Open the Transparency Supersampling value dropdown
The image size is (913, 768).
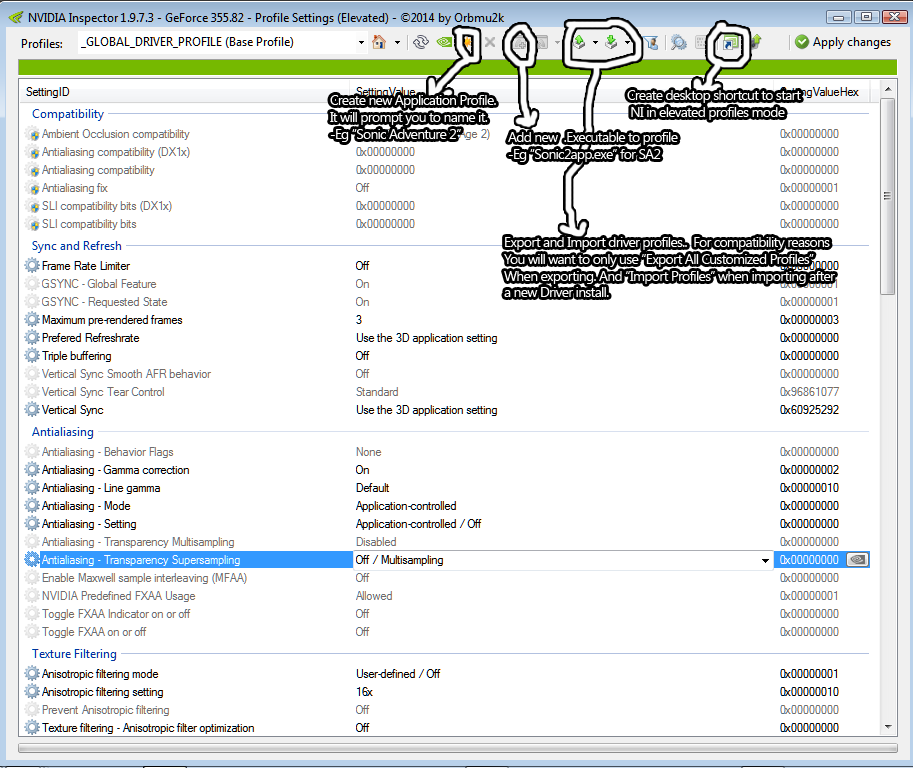pyautogui.click(x=765, y=560)
